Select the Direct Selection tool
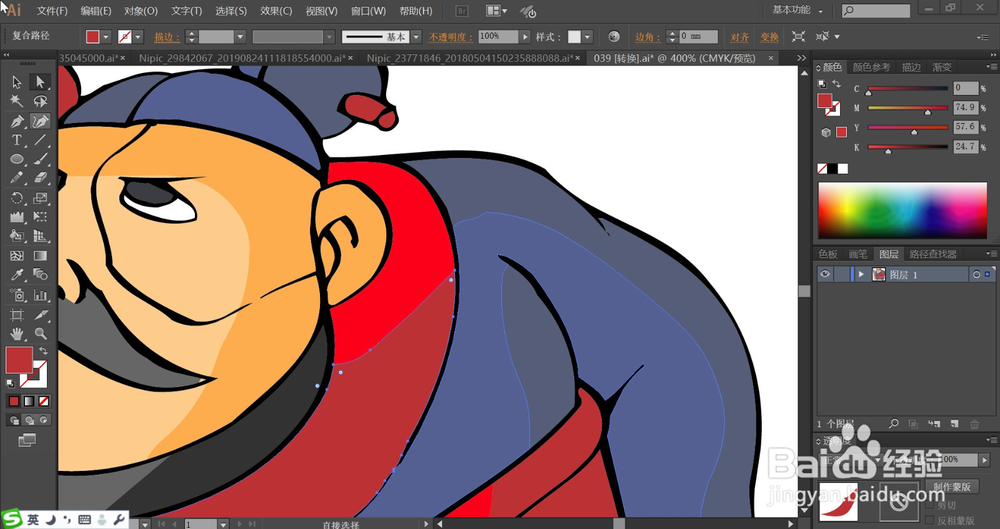Screen dimensions: 1000x529 click(40, 82)
